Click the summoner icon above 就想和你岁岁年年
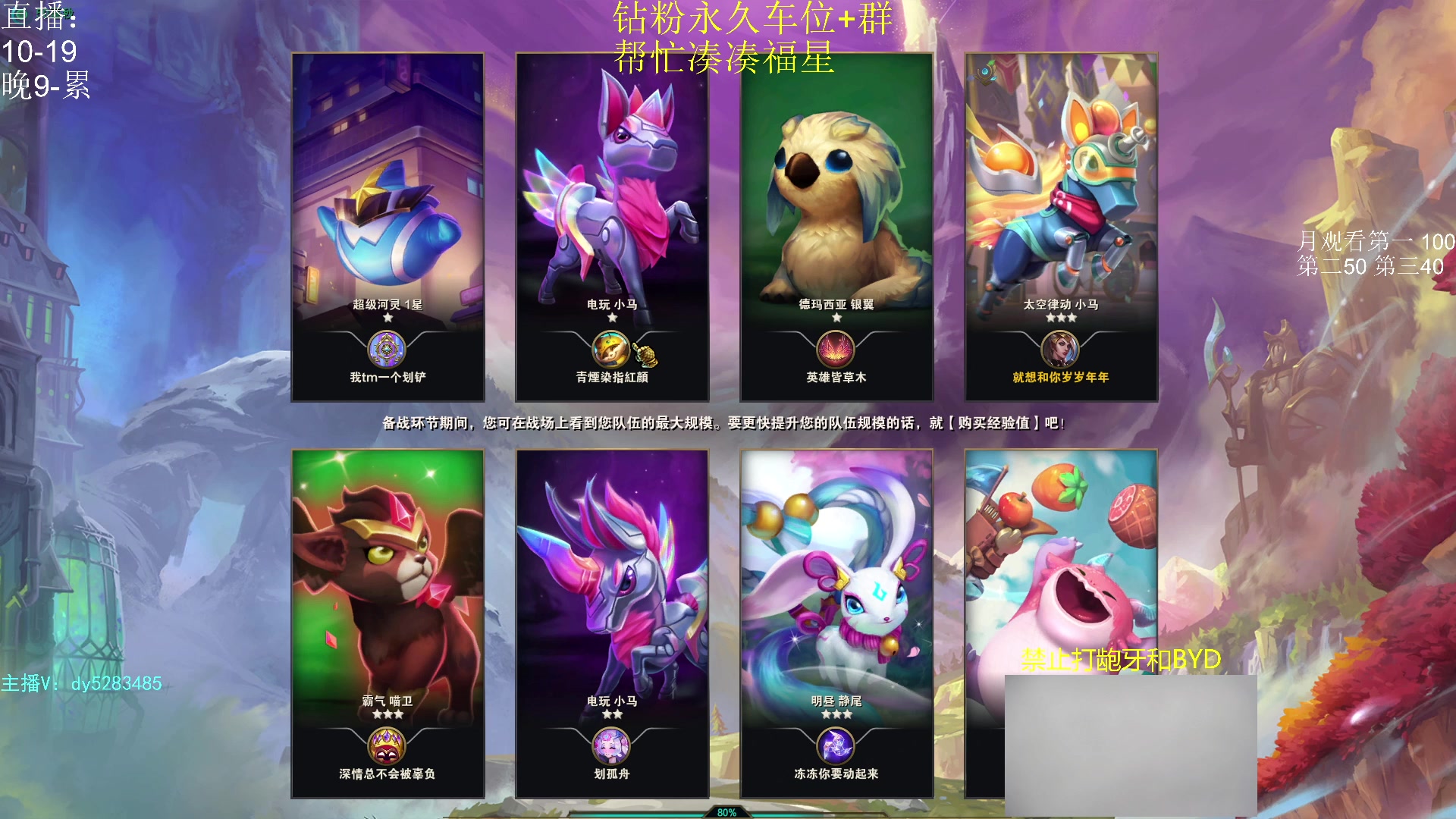1456x819 pixels. tap(1060, 350)
